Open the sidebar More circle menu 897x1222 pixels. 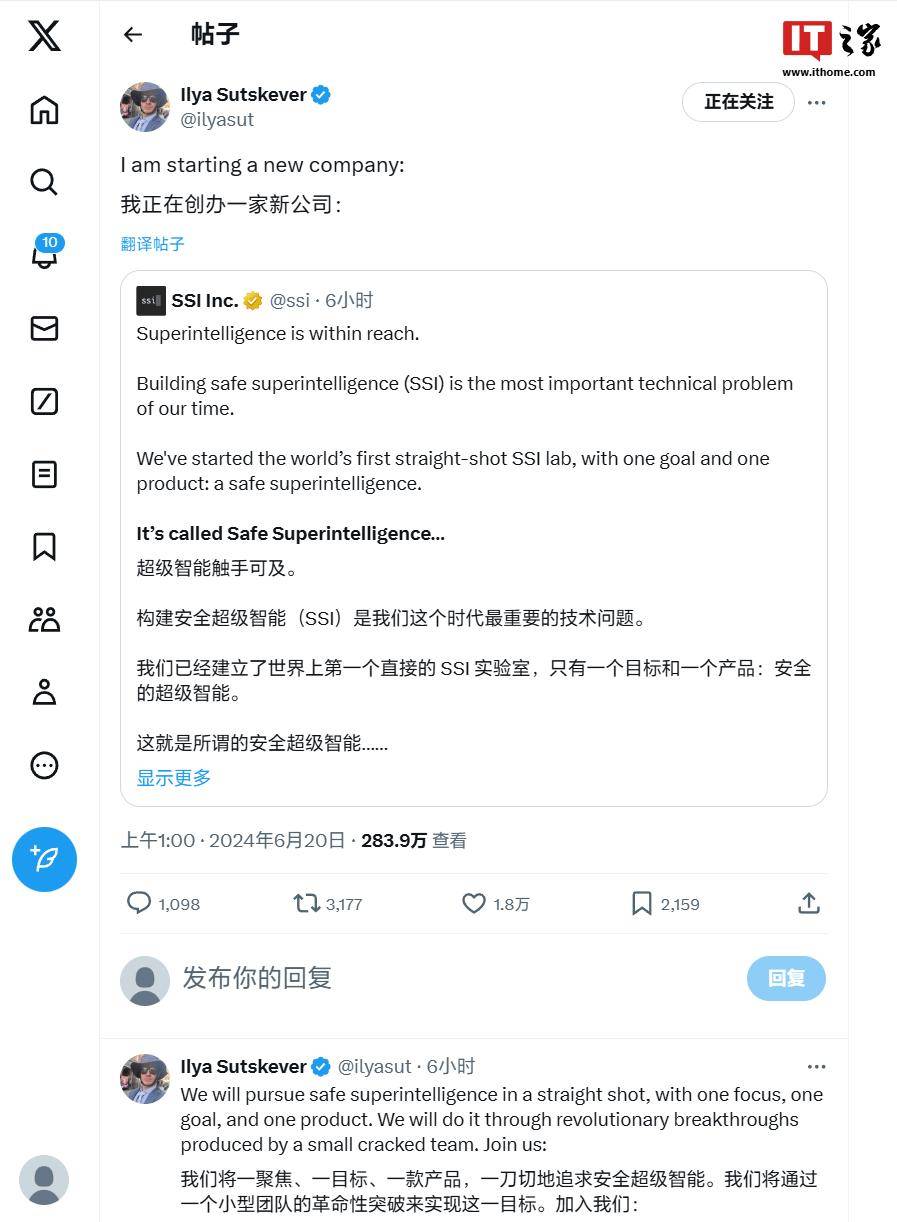44,765
